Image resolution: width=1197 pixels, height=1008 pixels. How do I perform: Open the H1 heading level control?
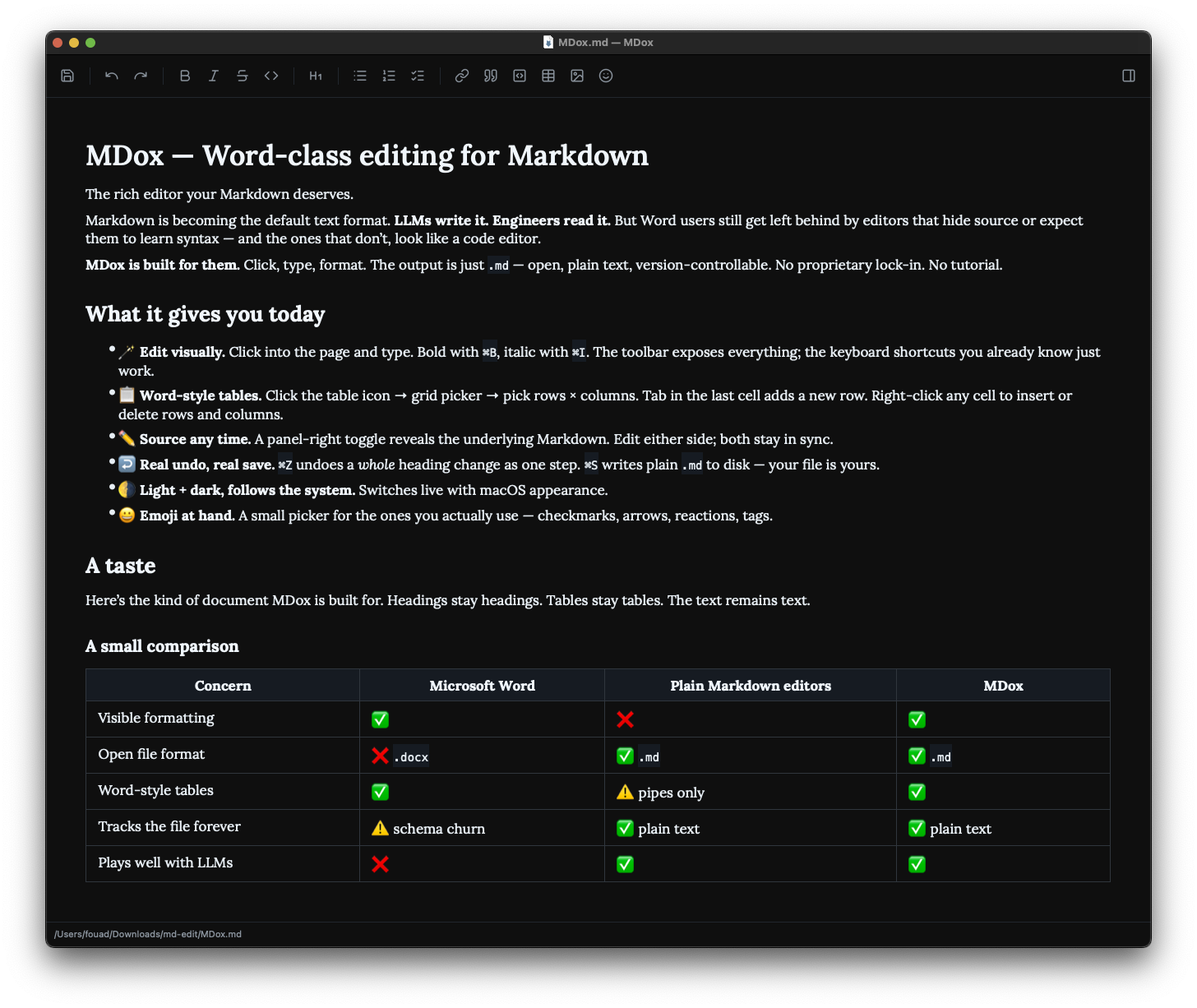tap(316, 76)
